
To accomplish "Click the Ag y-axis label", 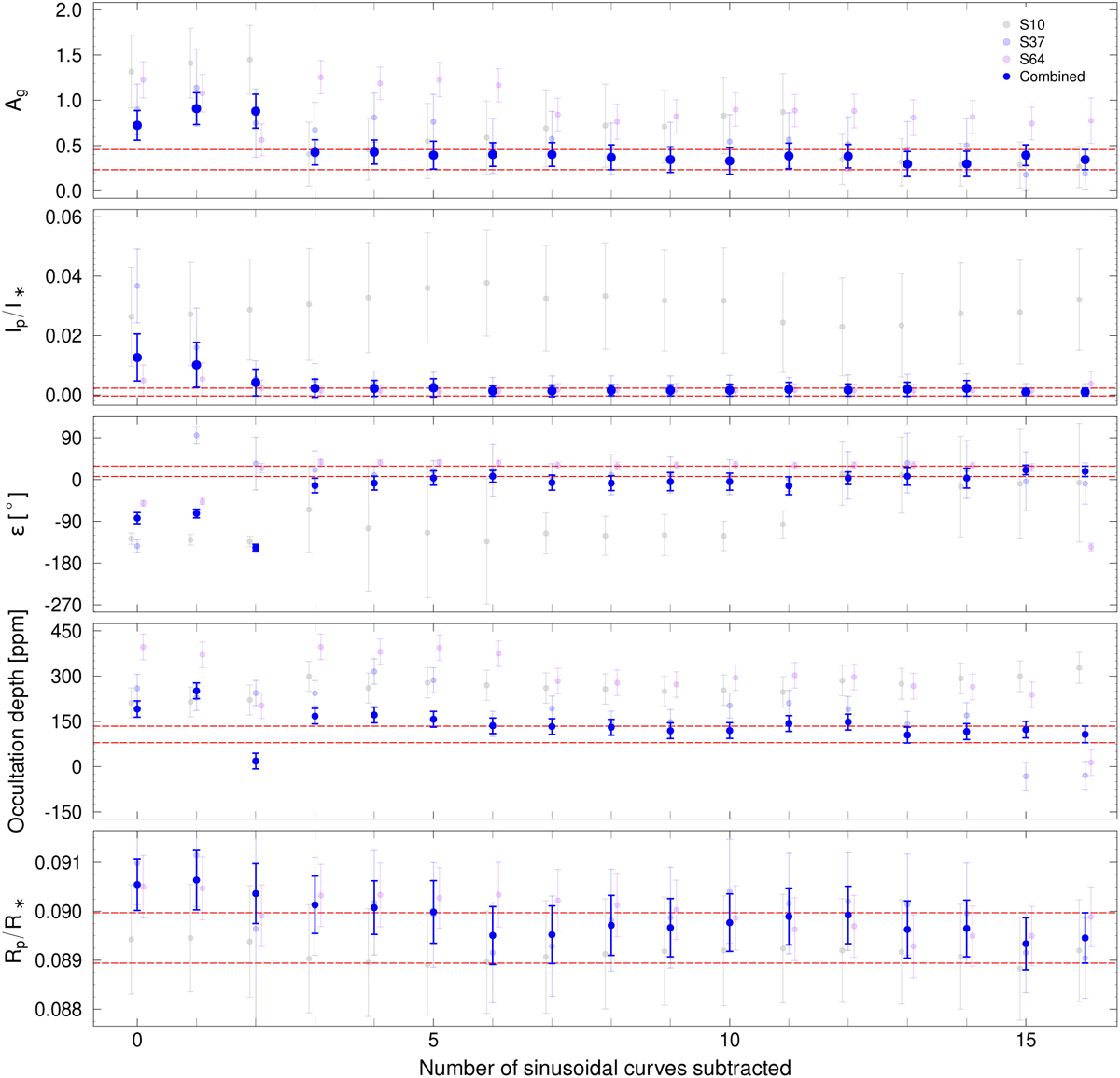I will (16, 99).
